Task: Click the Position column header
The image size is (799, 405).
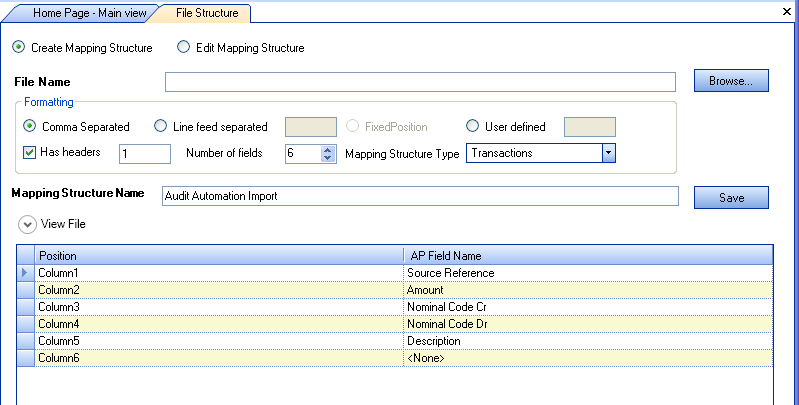Action: click(x=219, y=256)
